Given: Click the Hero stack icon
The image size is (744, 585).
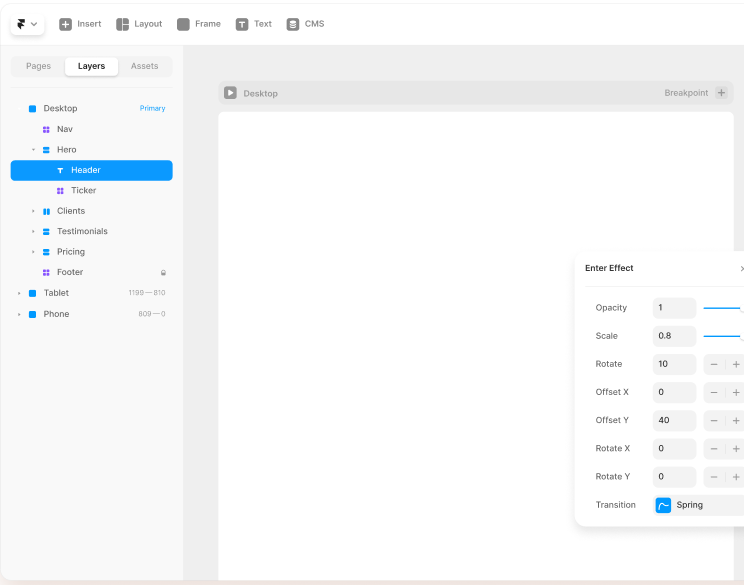Looking at the screenshot, I should coord(46,150).
